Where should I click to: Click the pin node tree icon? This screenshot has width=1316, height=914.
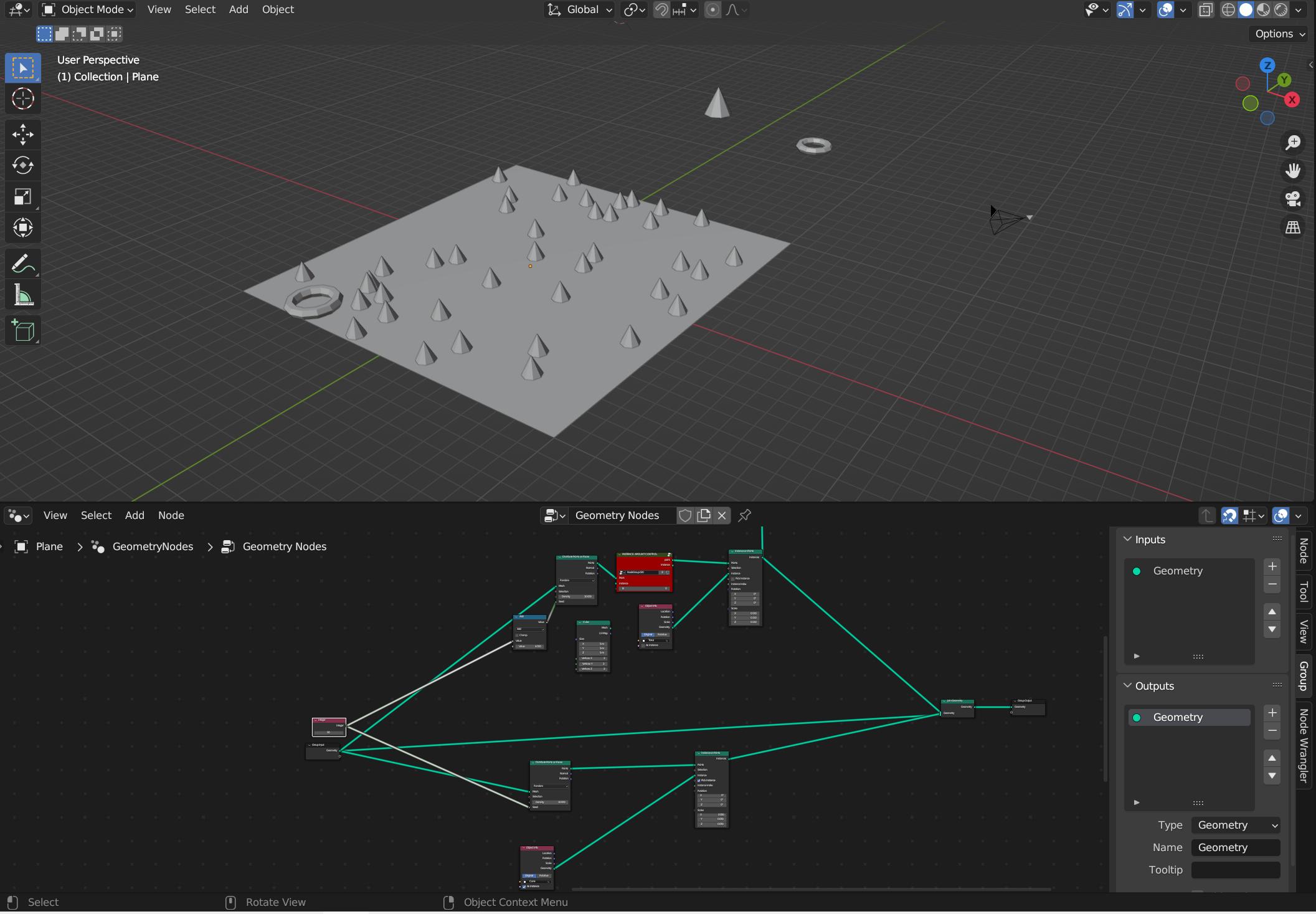pyautogui.click(x=744, y=515)
